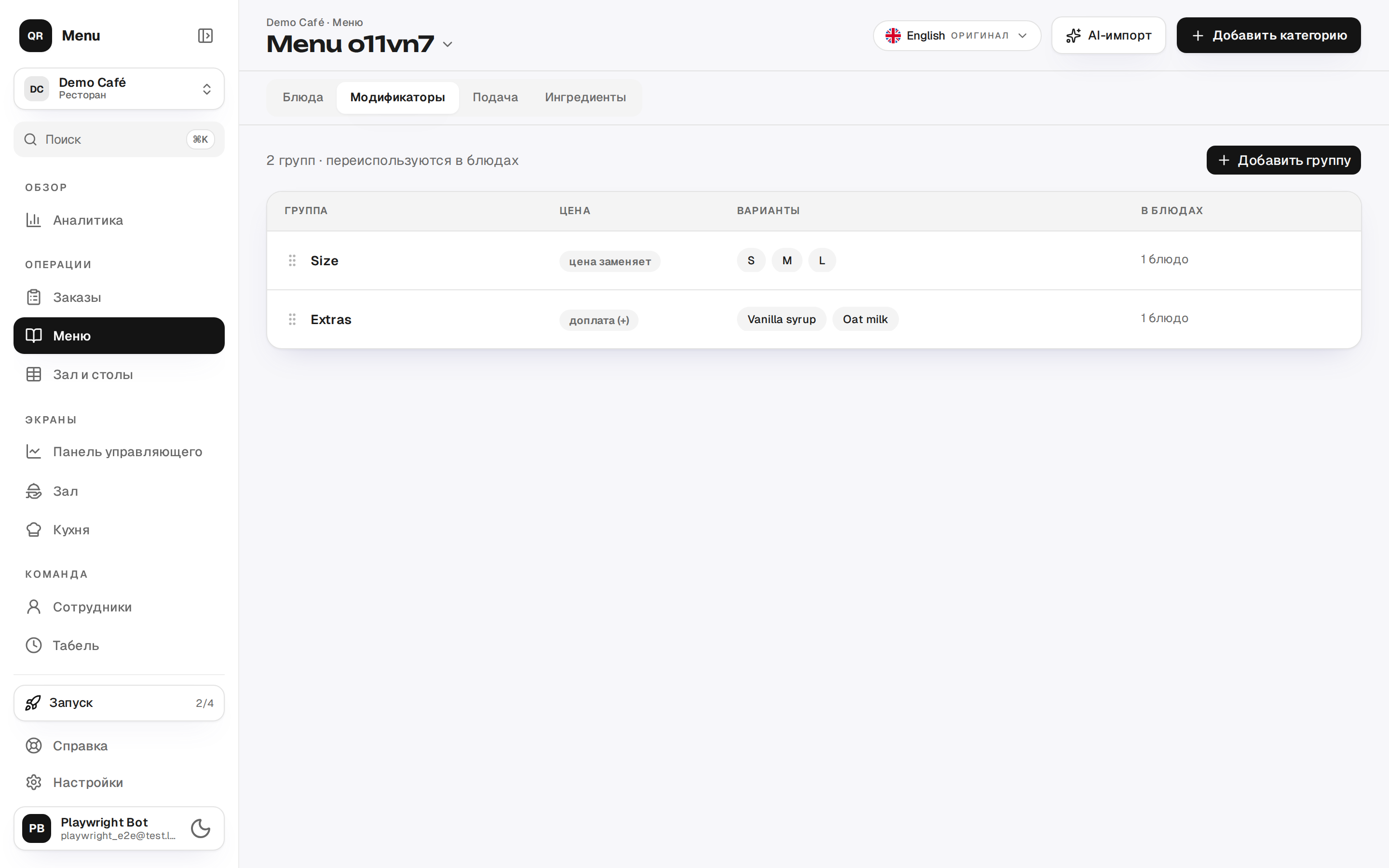Click 1 блюдо in Size row
The image size is (1389, 868).
[1164, 259]
